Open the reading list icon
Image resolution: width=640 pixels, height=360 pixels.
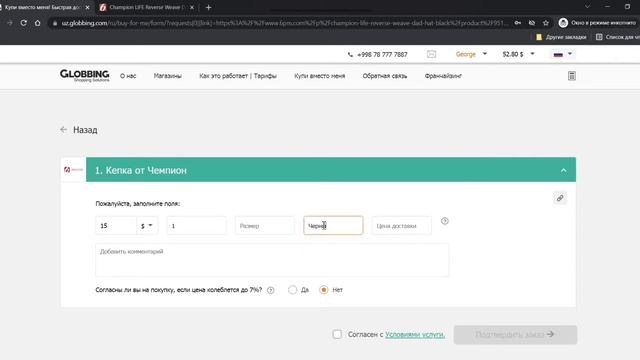click(x=599, y=37)
